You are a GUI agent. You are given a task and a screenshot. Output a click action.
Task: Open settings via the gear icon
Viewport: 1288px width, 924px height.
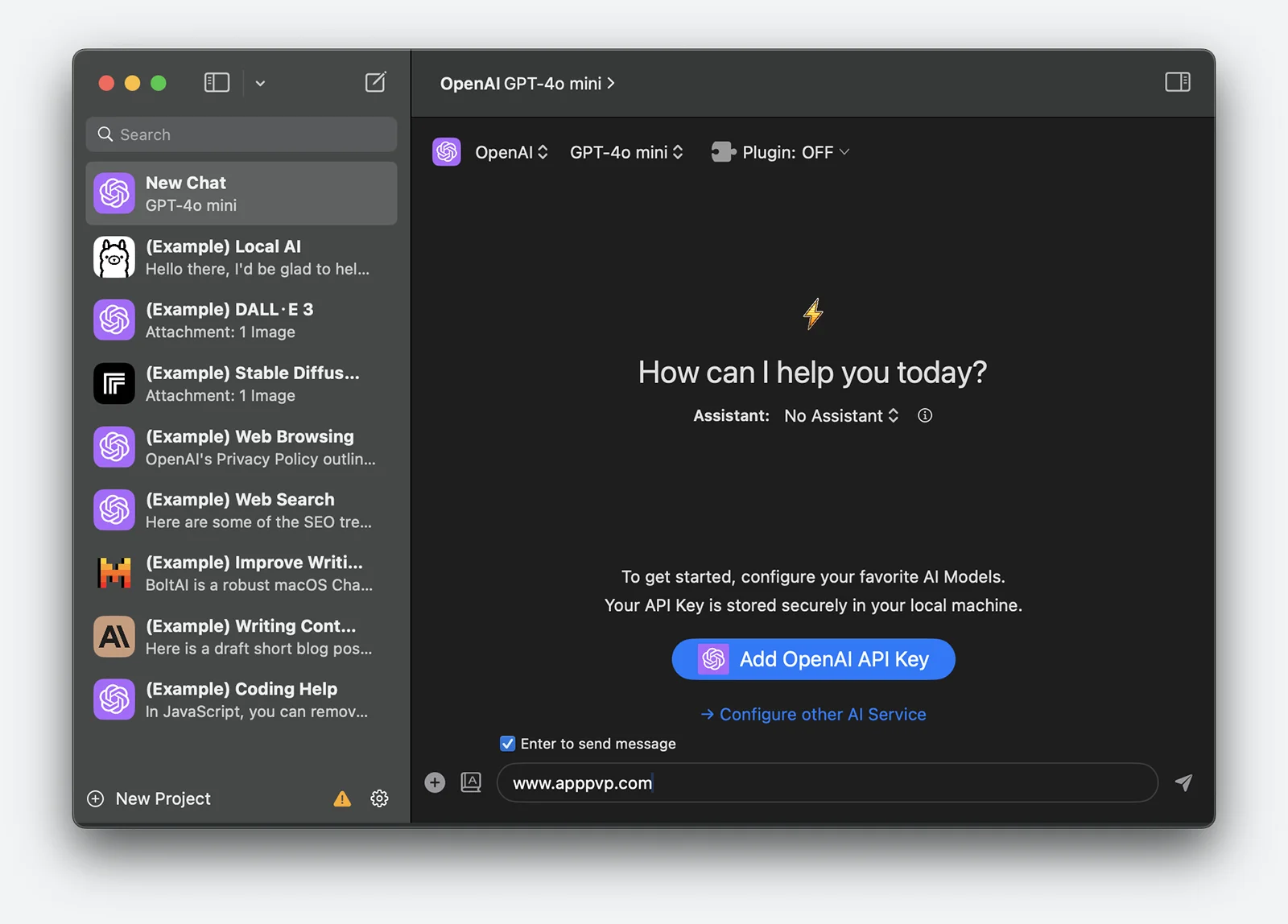pos(379,798)
